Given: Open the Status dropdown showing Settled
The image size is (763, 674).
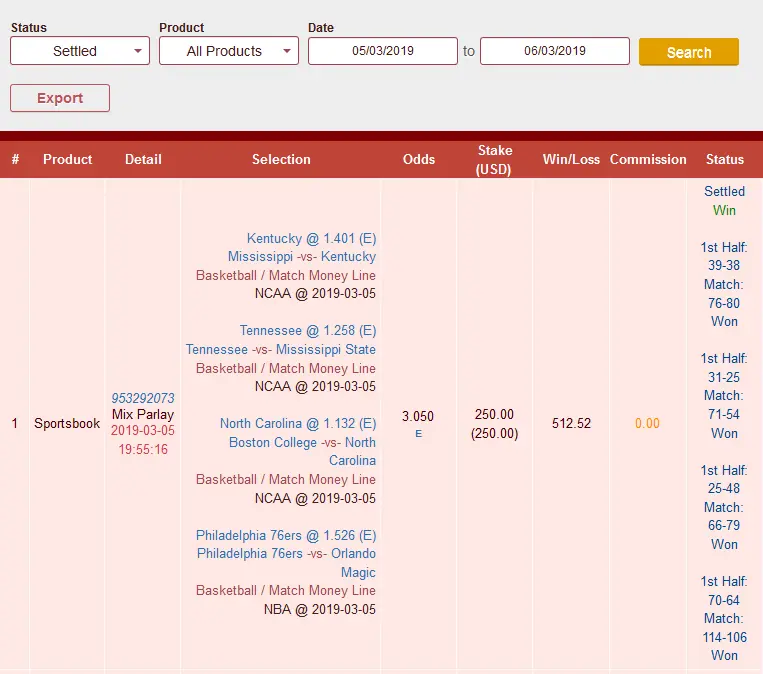Looking at the screenshot, I should click(x=80, y=51).
